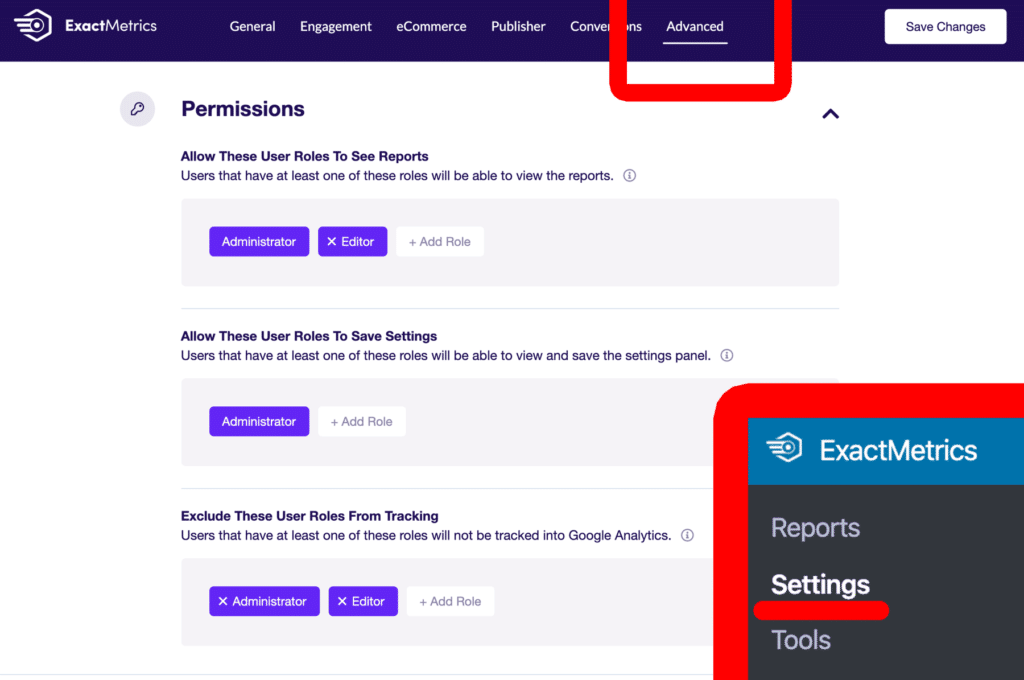Add a role under Save Settings

(x=361, y=421)
